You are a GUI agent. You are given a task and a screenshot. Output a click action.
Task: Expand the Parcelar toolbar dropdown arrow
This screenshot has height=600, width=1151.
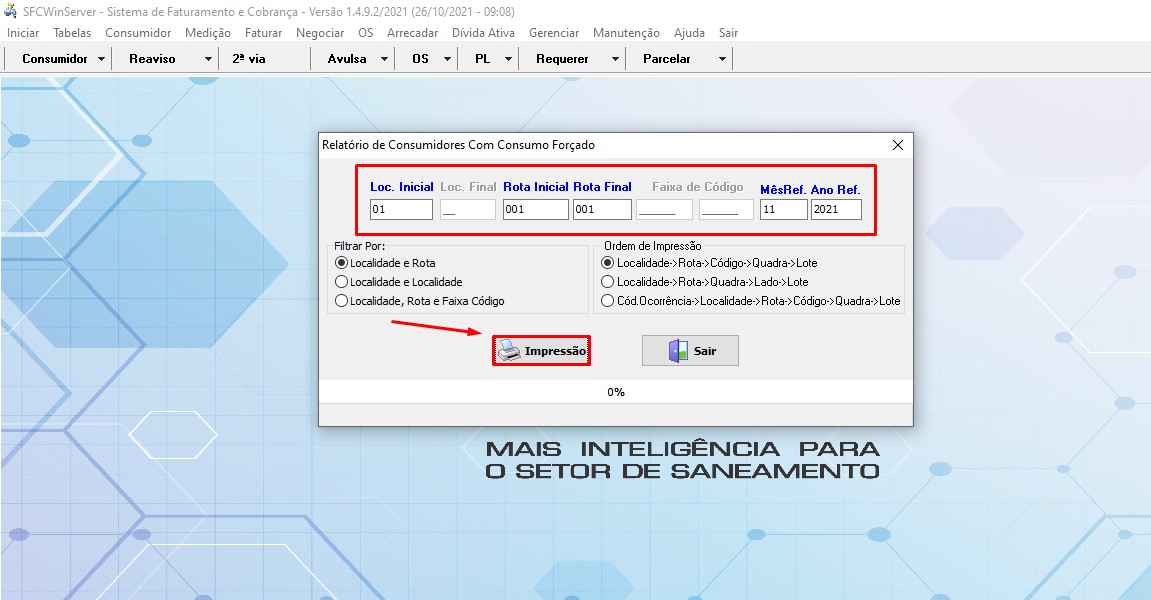coord(722,59)
